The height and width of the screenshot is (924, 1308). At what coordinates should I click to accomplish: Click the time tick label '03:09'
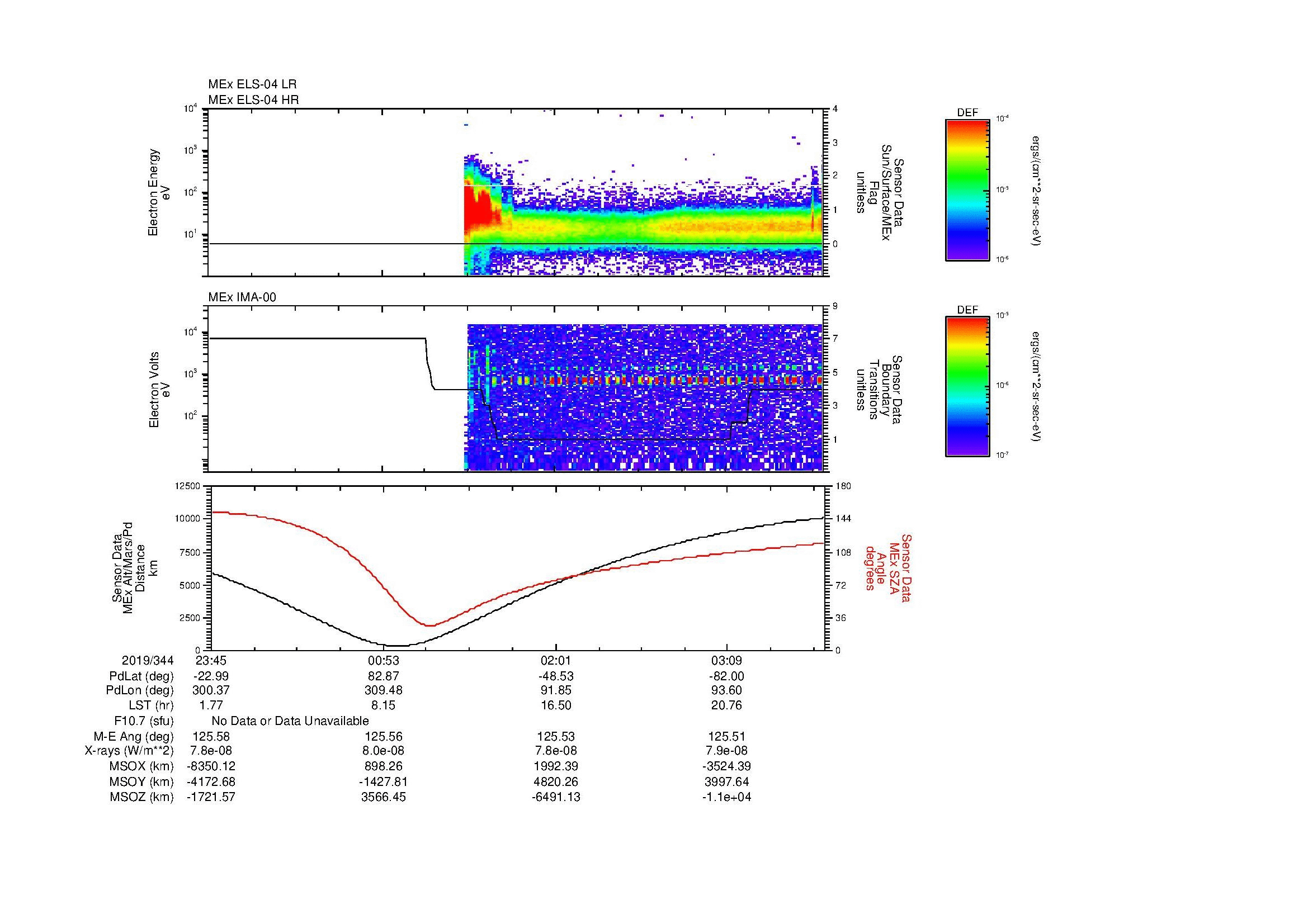727,660
